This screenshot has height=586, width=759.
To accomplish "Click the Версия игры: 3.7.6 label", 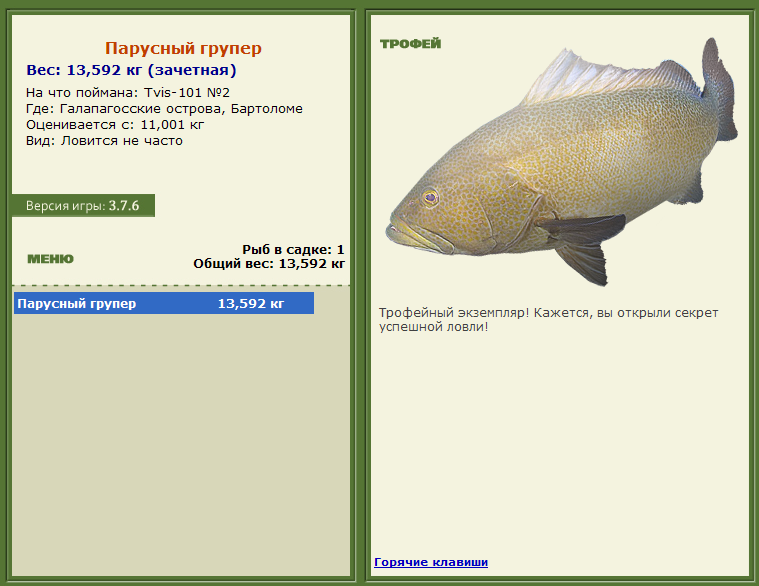I will 83,206.
